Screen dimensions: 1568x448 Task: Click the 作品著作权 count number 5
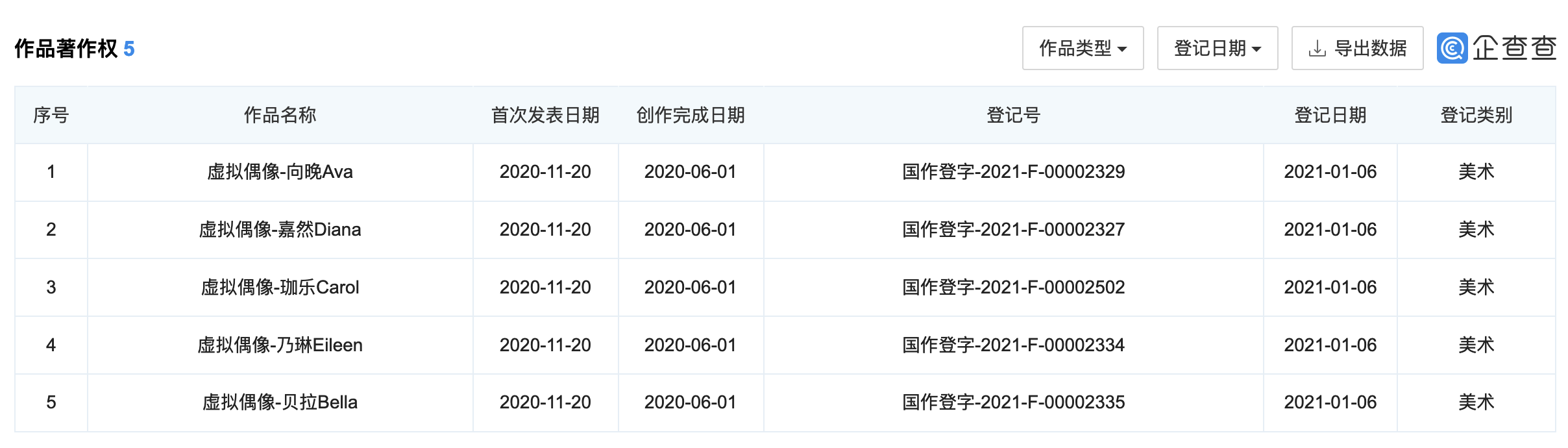tap(129, 49)
